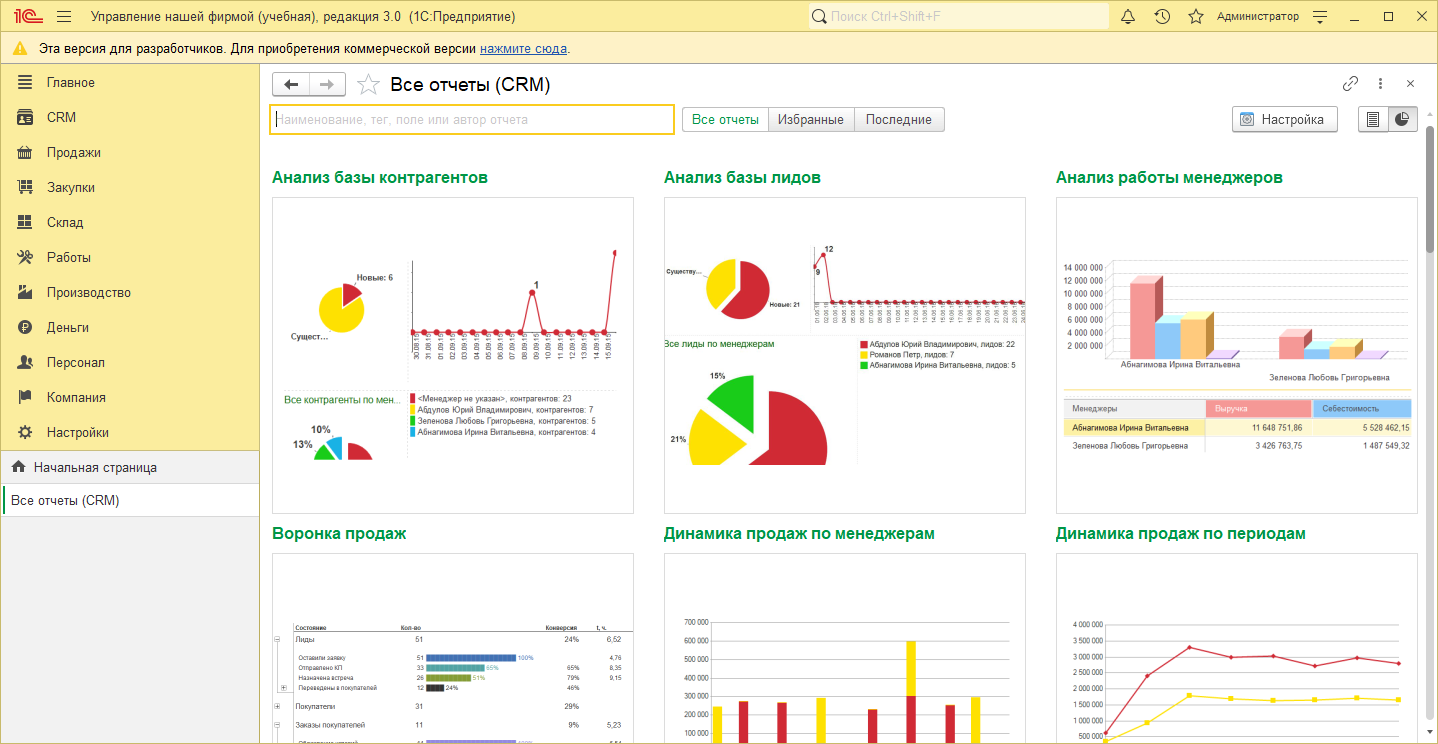Click the back navigation arrow
The image size is (1438, 744).
coord(291,85)
